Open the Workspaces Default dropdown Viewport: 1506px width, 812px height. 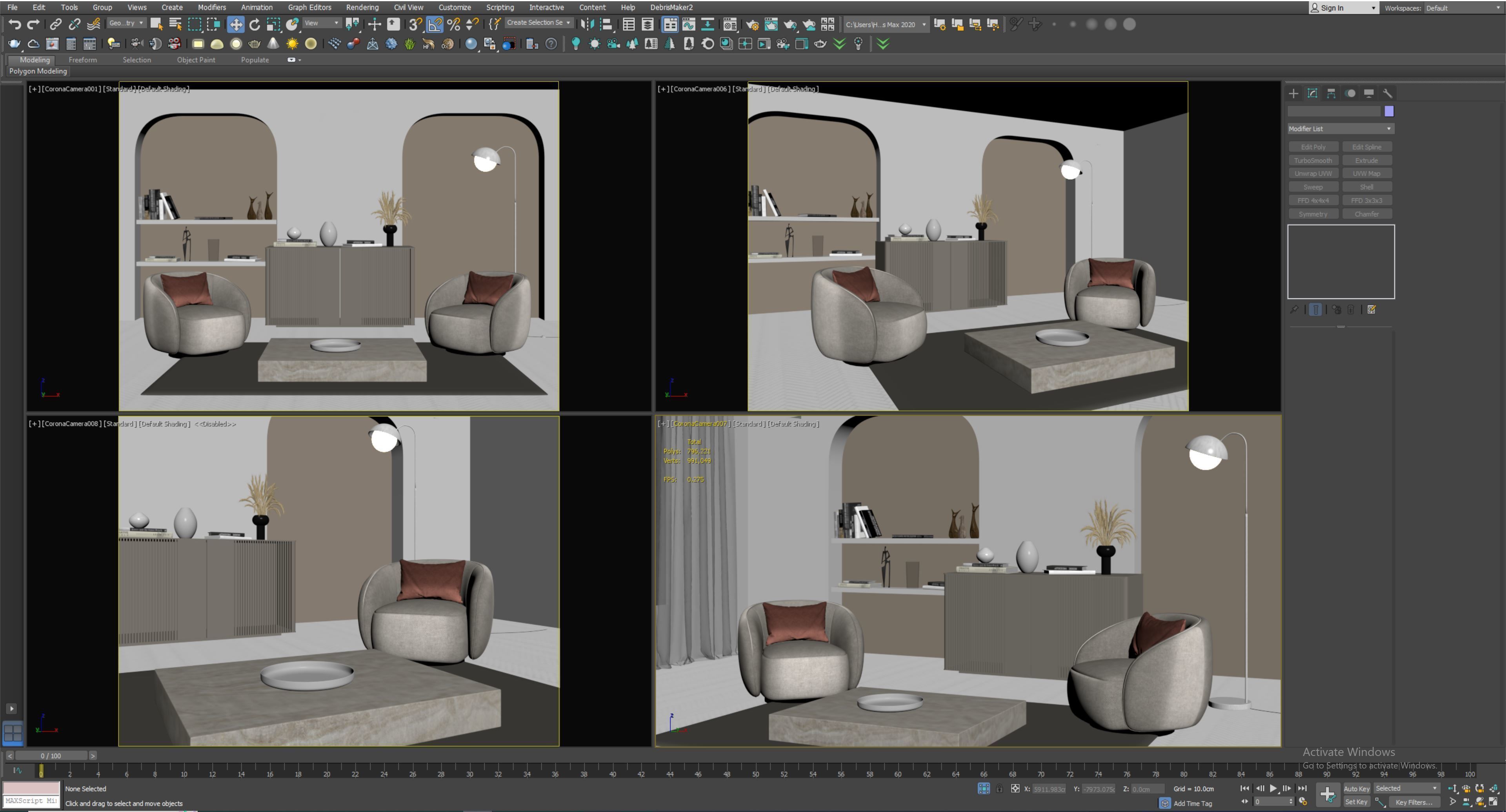1463,7
